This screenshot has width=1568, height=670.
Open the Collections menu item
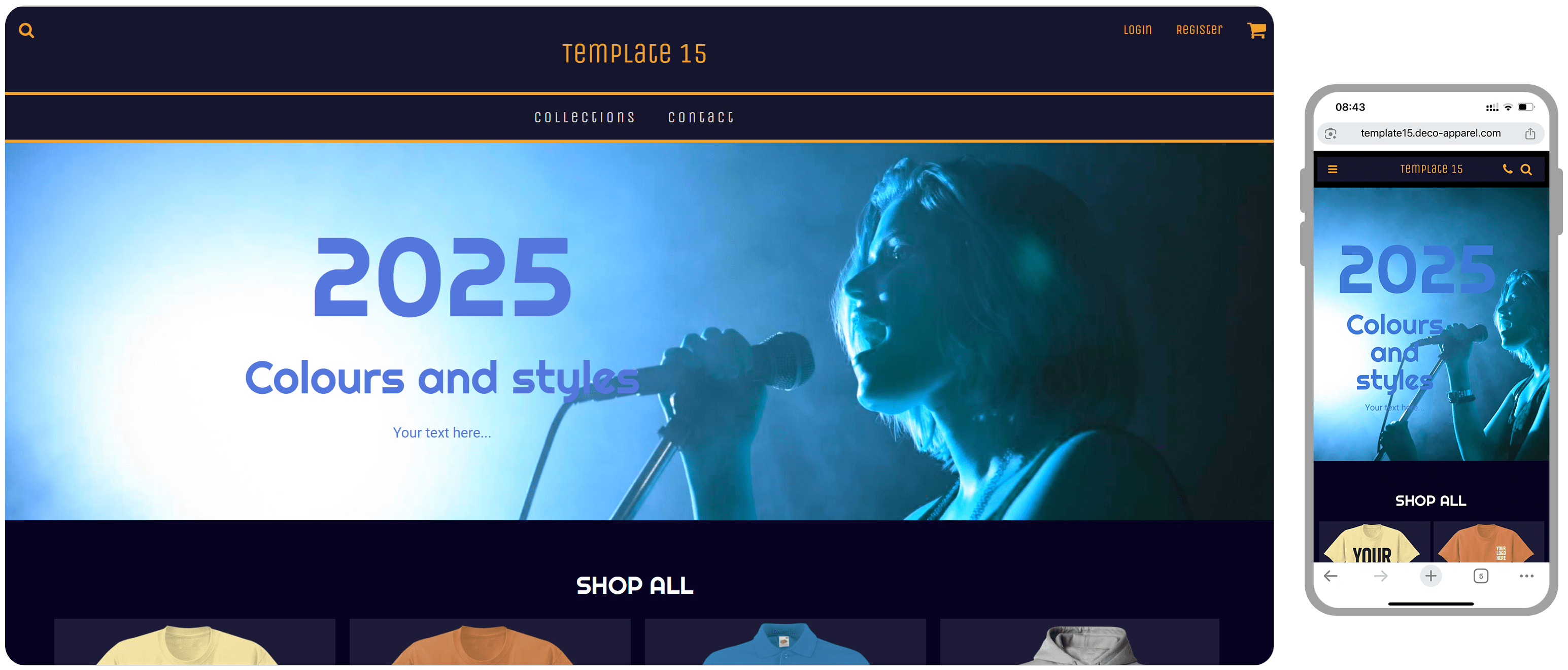point(585,117)
